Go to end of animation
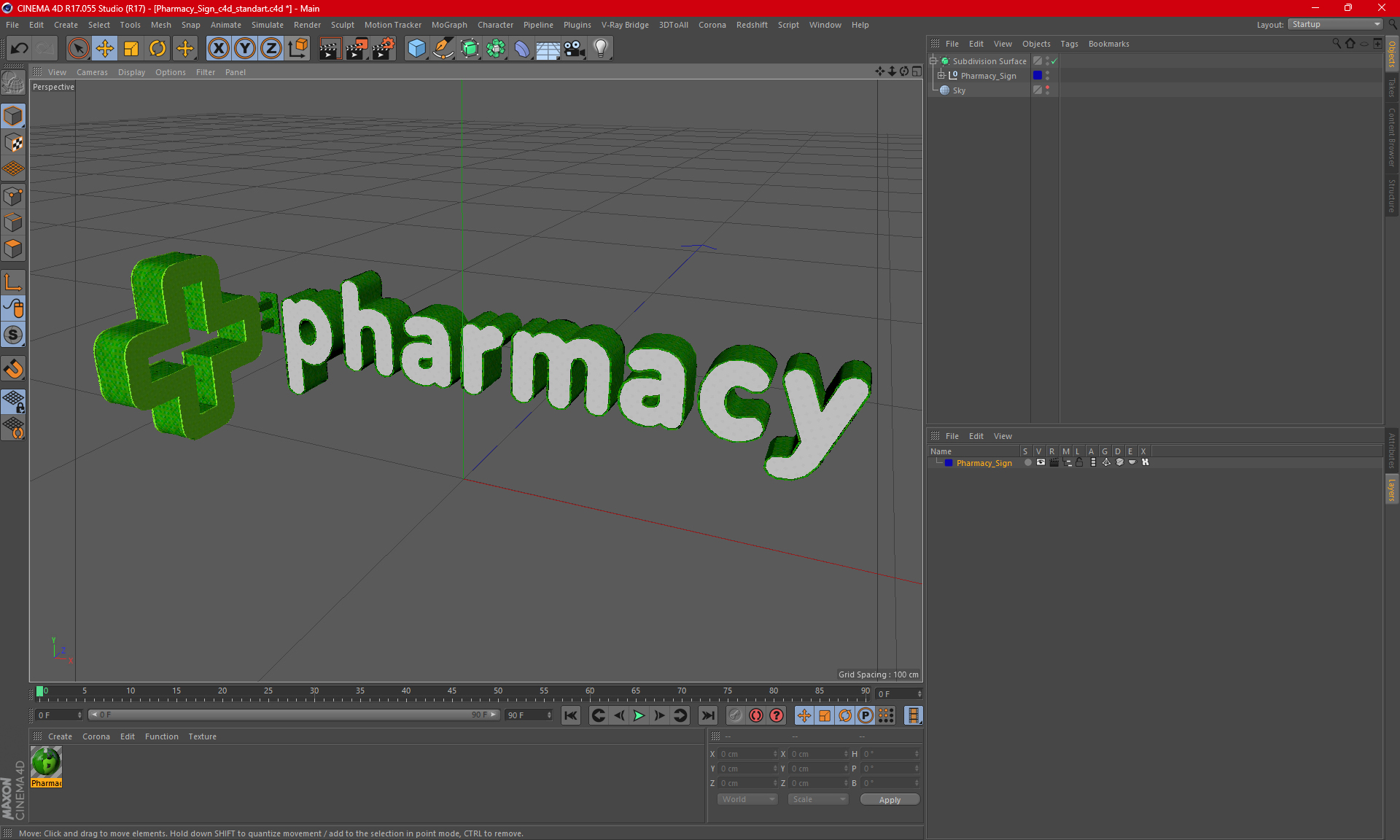The width and height of the screenshot is (1400, 840). click(x=707, y=715)
